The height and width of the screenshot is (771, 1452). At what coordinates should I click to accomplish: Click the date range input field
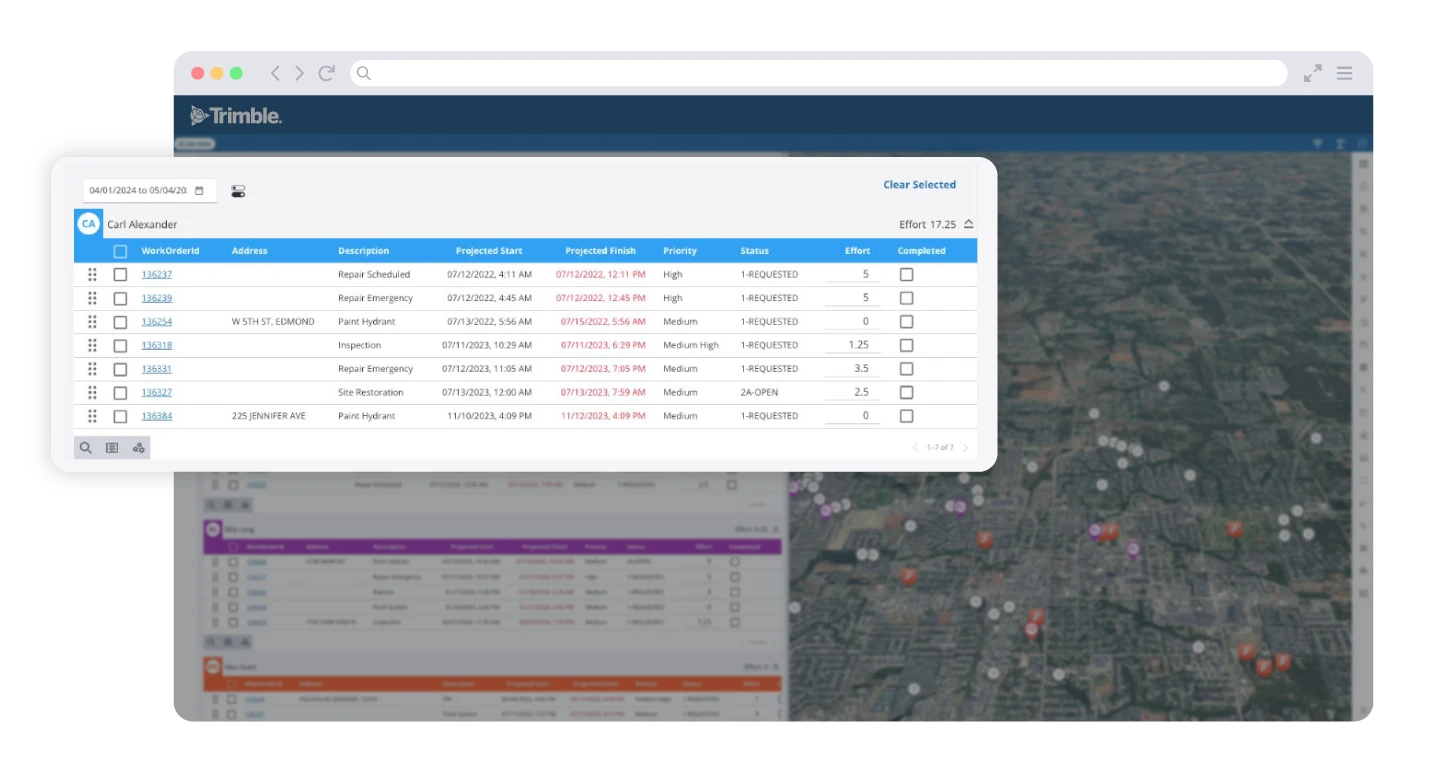click(x=149, y=191)
